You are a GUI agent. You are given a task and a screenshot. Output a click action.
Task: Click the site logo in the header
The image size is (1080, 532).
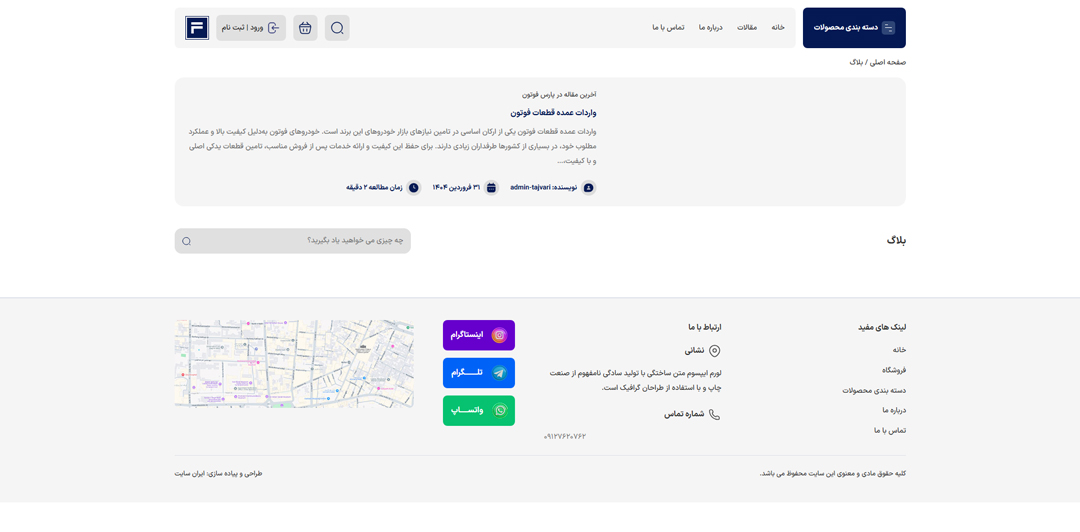coord(196,28)
